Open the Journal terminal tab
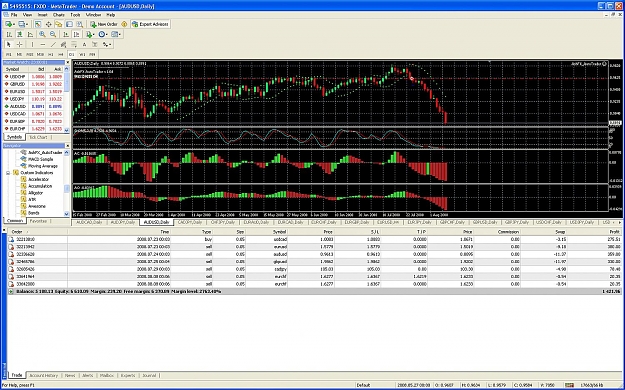 tap(149, 375)
